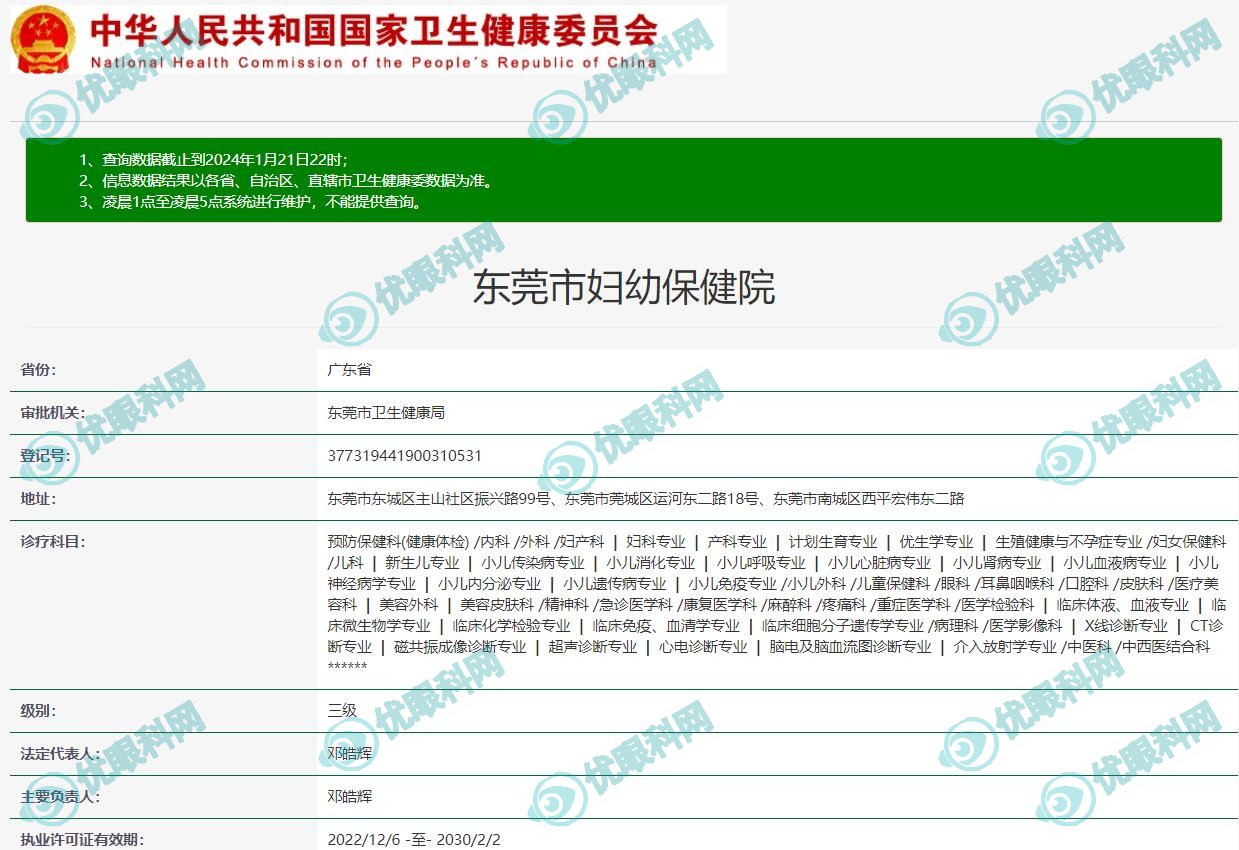Select the 三级 hospital level value
Screen dimensions: 1239x850
pyautogui.click(x=343, y=711)
